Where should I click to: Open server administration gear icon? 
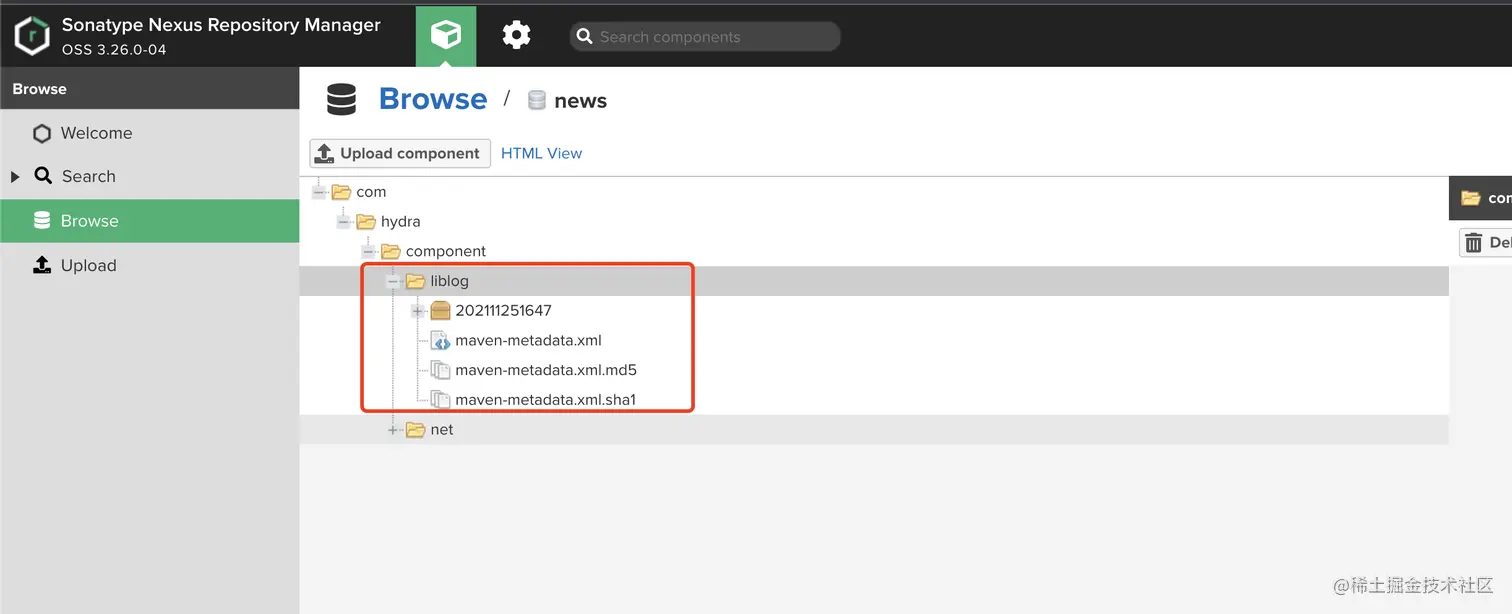516,36
